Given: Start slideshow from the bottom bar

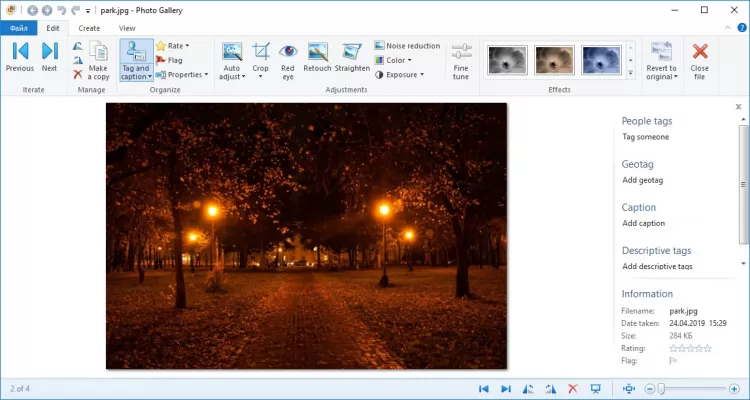Looking at the screenshot, I should (x=595, y=388).
